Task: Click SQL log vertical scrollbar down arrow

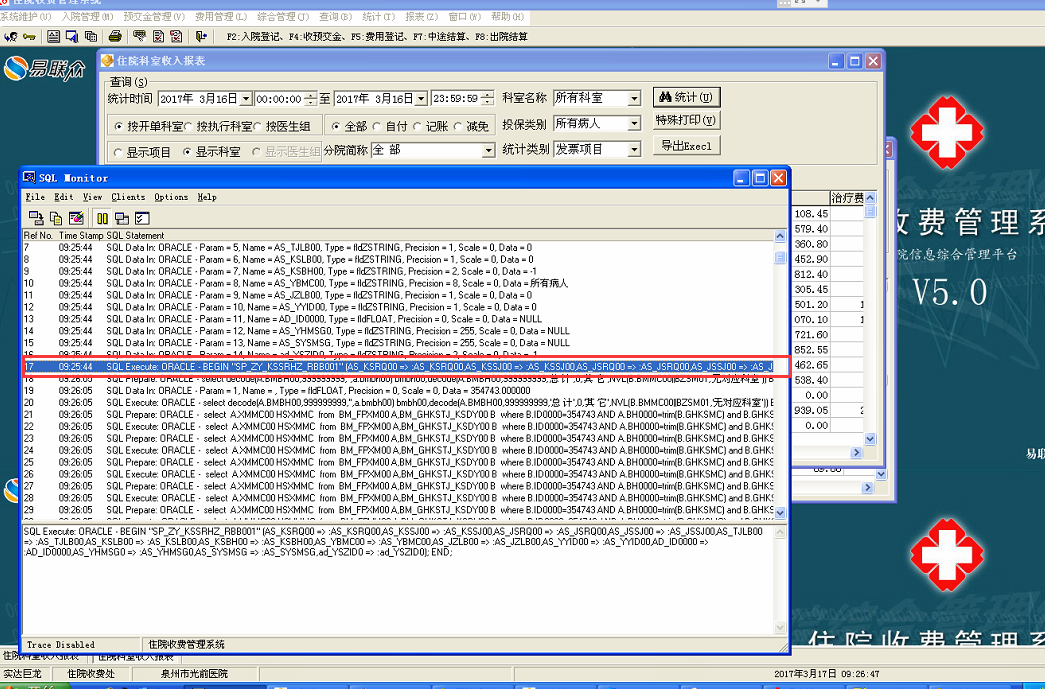Action: [780, 513]
